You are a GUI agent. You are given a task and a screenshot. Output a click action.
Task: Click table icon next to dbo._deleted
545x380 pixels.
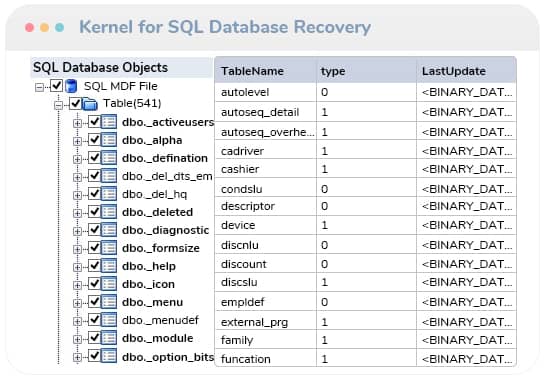tap(109, 212)
